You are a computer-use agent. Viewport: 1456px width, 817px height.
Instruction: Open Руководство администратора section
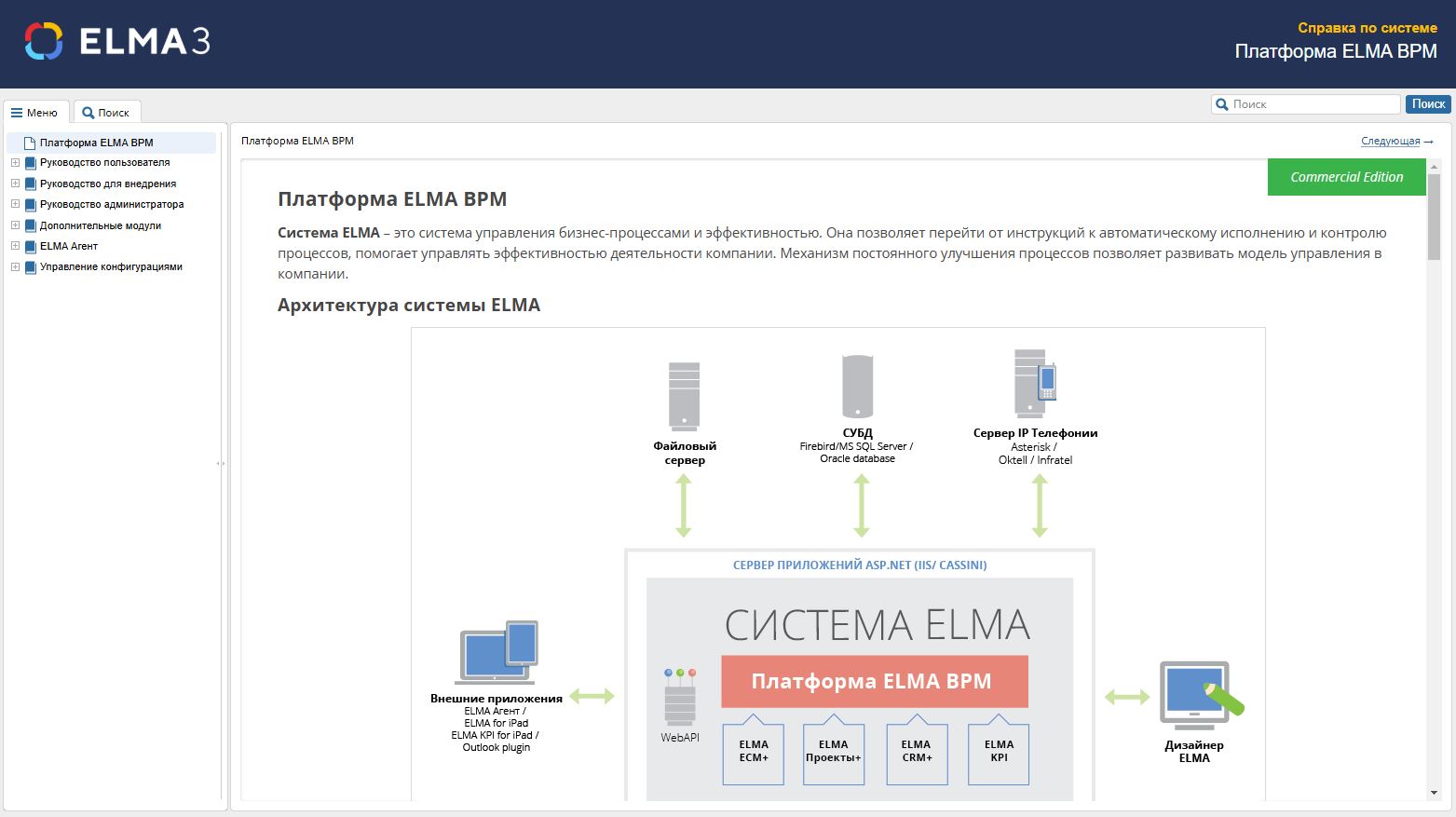[112, 204]
